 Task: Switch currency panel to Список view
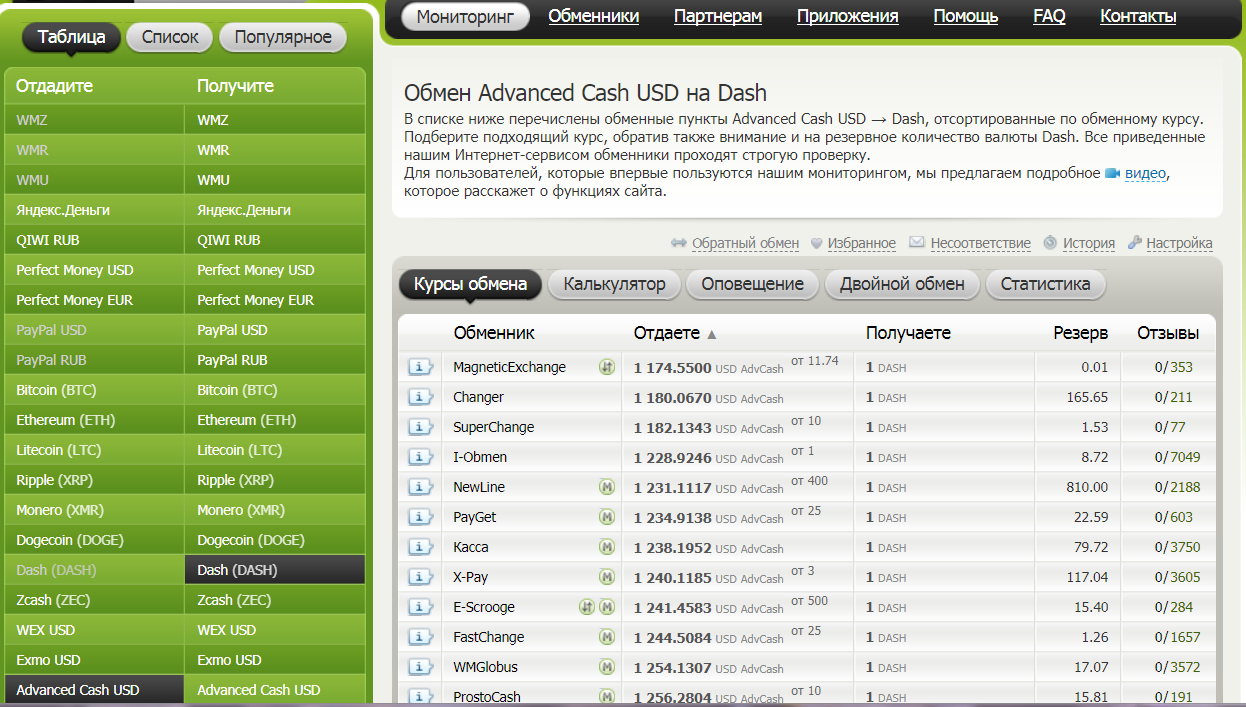(170, 38)
